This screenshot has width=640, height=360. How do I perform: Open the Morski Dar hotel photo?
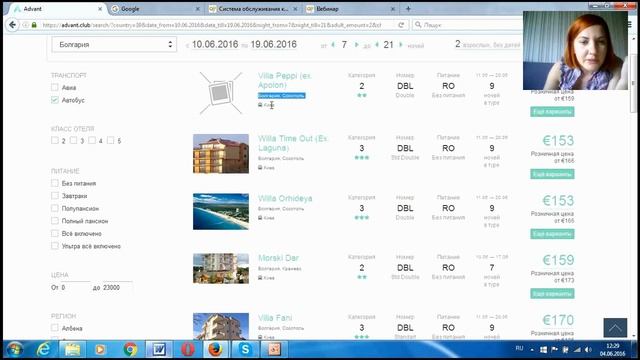[221, 269]
